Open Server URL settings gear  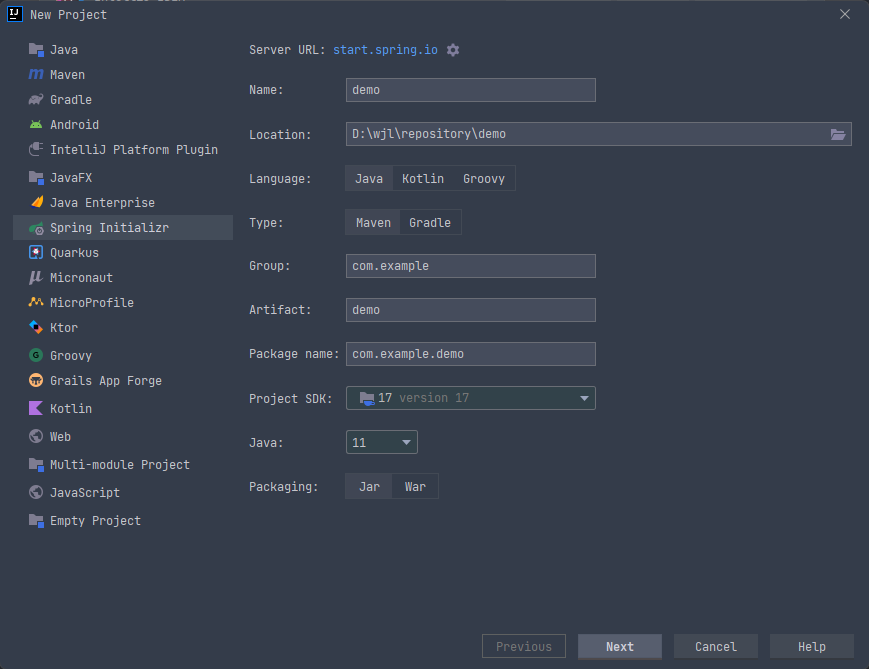453,50
